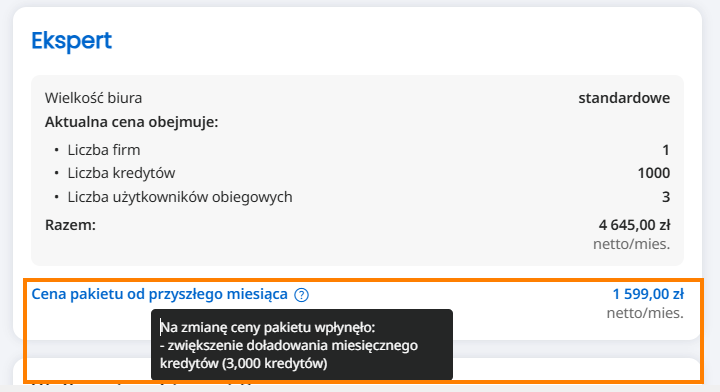This screenshot has width=720, height=392.
Task: Click tooltip line about 'zwiększenie doładowania miesięcznego'
Action: coord(289,345)
